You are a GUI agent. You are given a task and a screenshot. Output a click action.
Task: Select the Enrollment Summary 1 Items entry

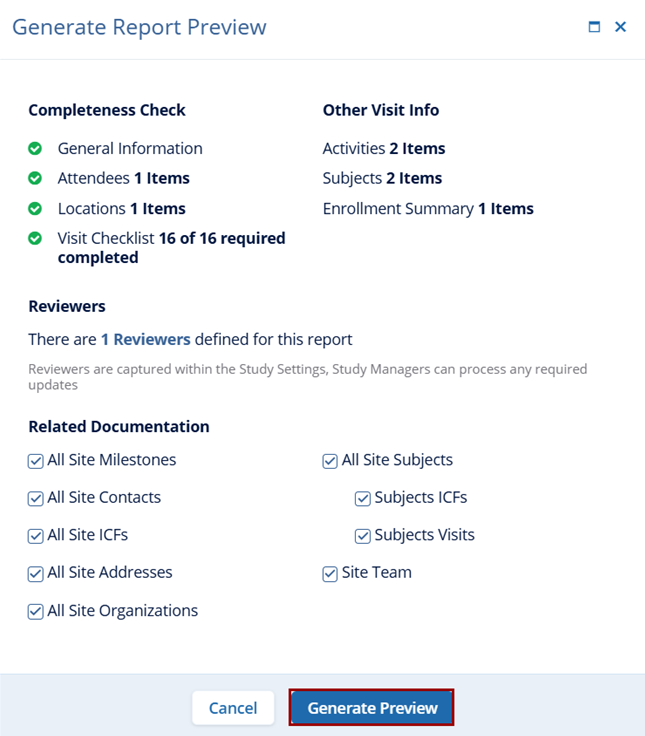[x=428, y=209]
